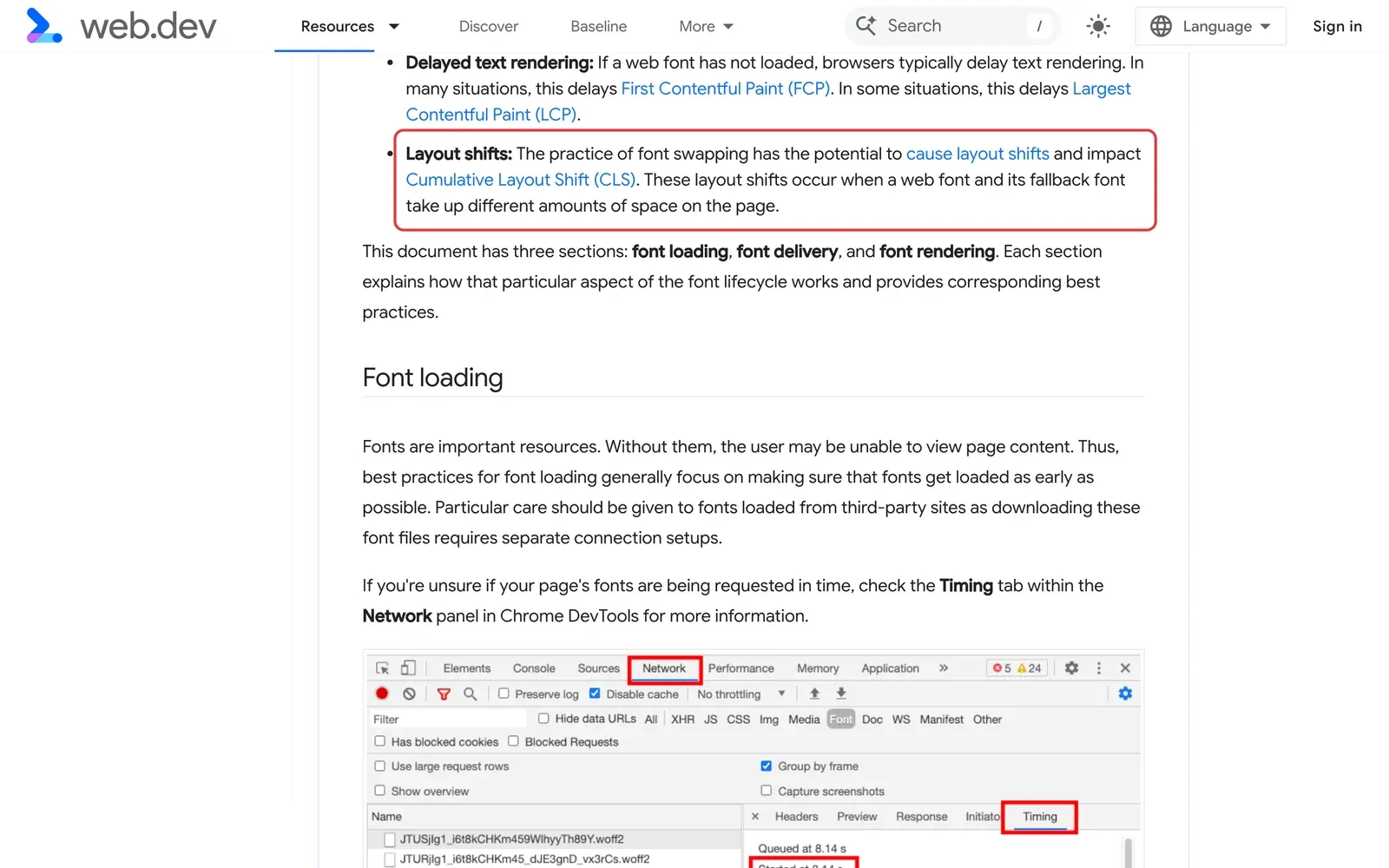Focus the Search input field

[x=952, y=26]
